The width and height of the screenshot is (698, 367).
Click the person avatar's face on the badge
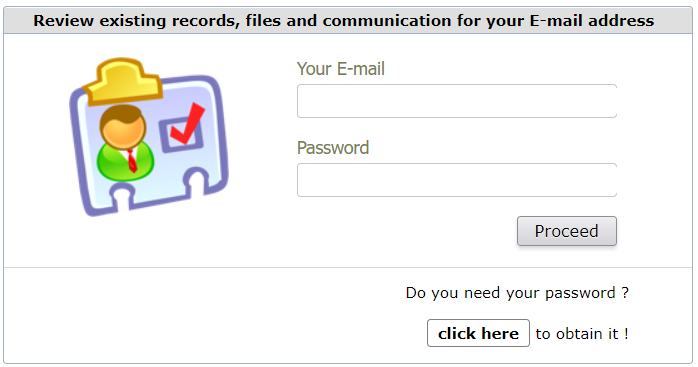tap(122, 129)
